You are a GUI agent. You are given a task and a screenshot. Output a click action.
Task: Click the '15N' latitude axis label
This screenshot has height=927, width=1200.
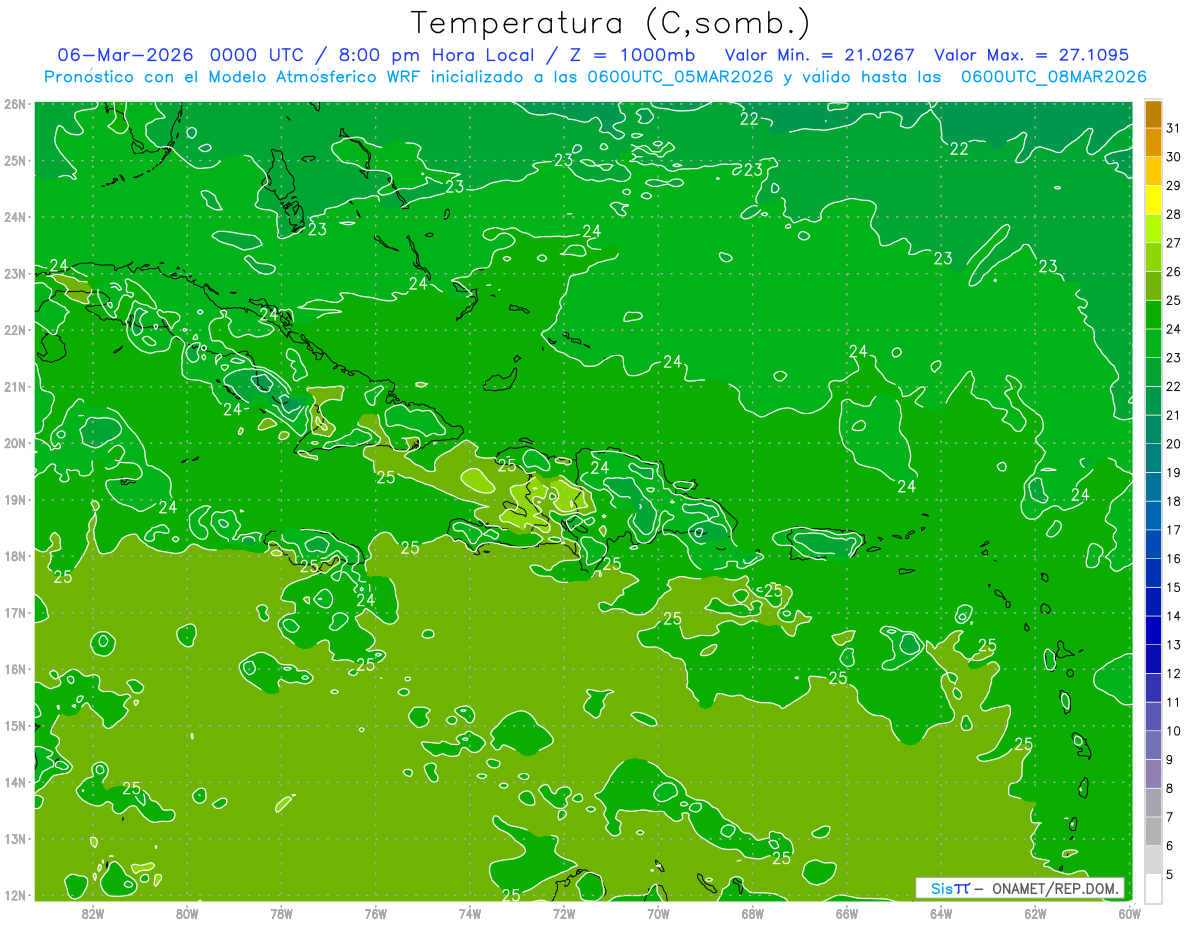point(14,726)
